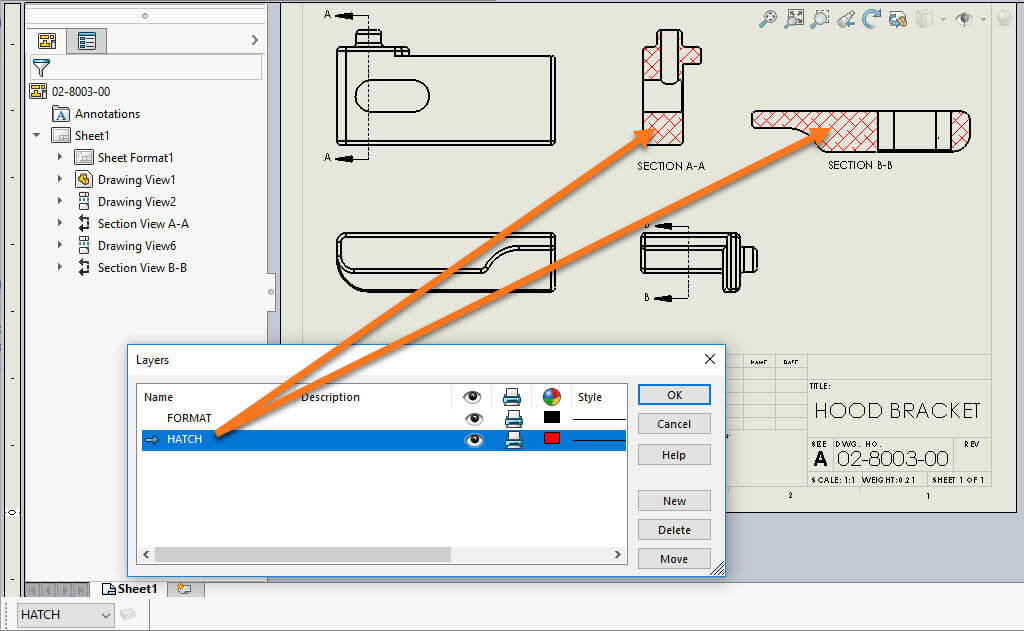1024x631 pixels.
Task: Click the Zoom In/Out magnifier icon
Action: (767, 18)
